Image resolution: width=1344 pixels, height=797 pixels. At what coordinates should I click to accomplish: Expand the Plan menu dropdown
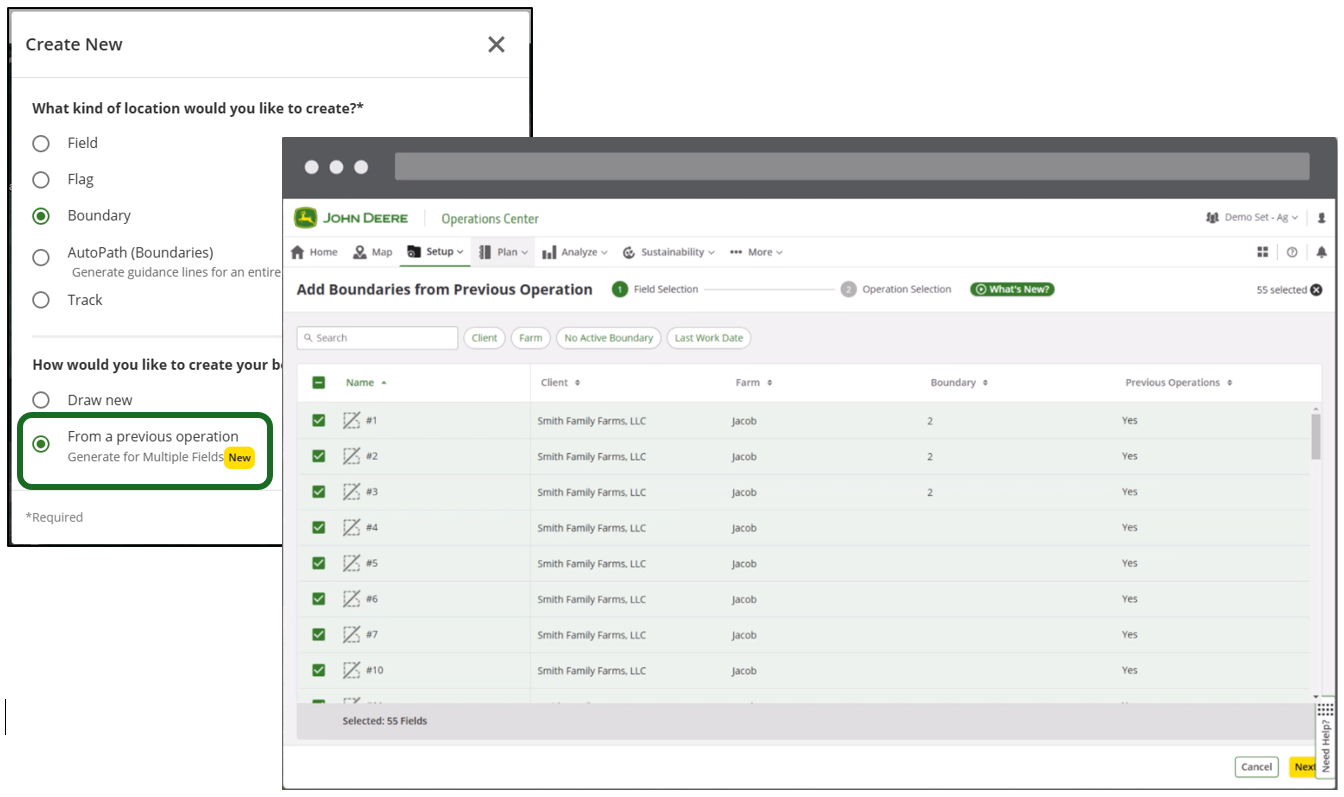[504, 252]
